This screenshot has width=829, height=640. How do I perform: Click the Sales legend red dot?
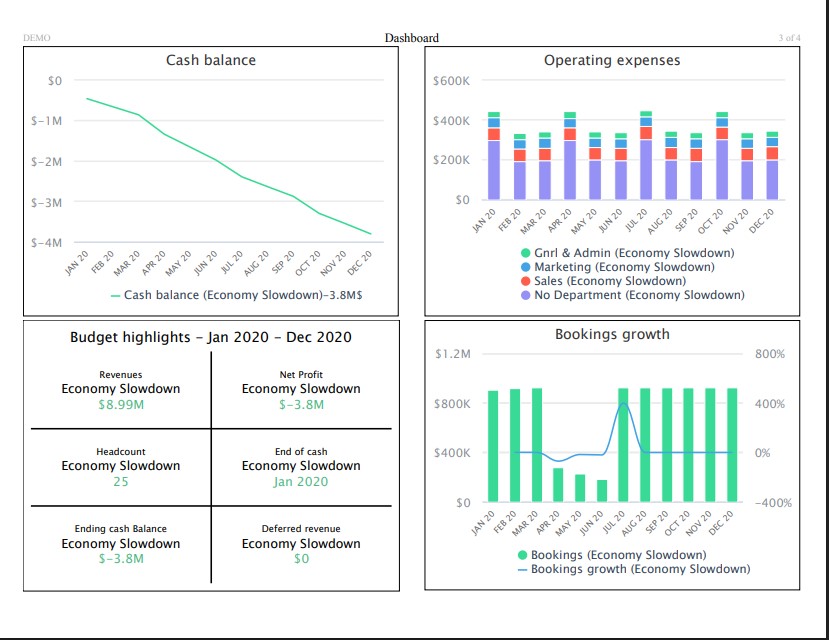tap(526, 282)
